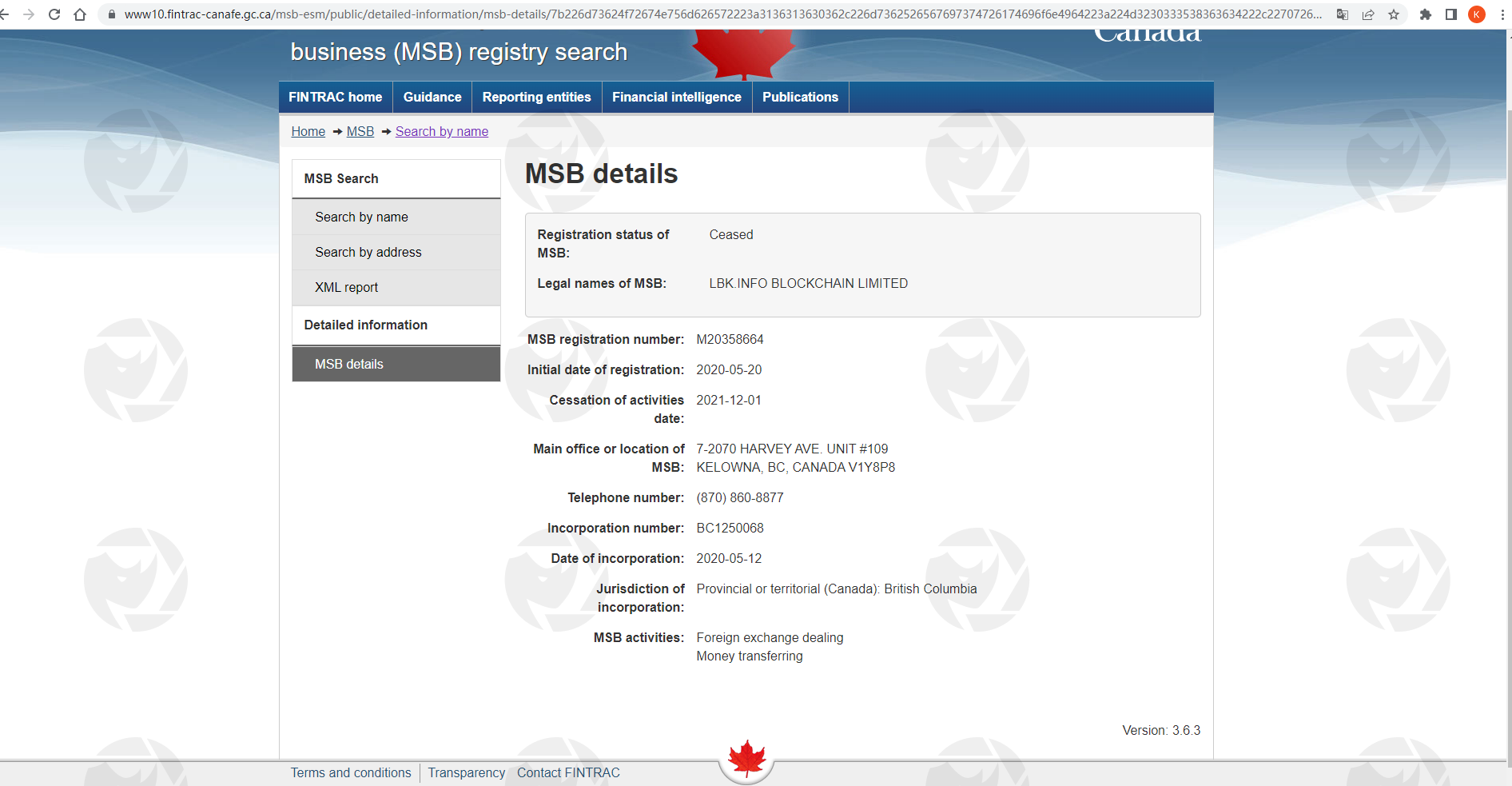The height and width of the screenshot is (786, 1512).
Task: Open the browser side panel icon
Action: click(1451, 14)
